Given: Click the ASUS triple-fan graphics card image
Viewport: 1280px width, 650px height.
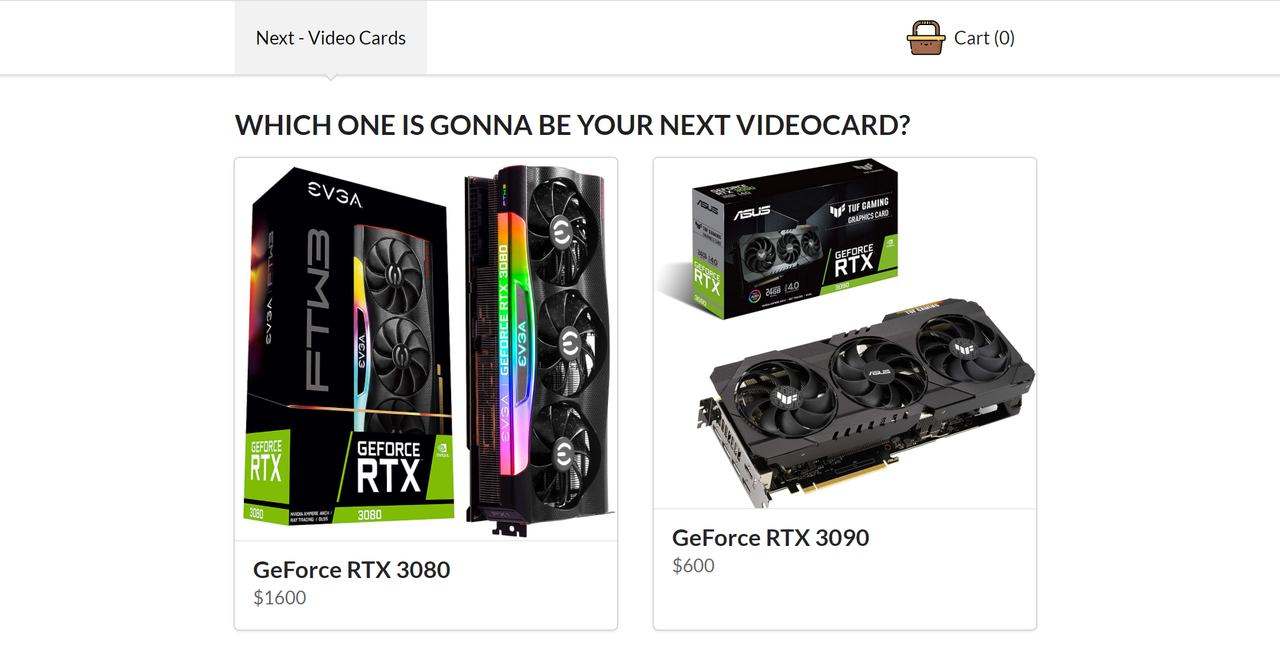Looking at the screenshot, I should pos(868,400).
